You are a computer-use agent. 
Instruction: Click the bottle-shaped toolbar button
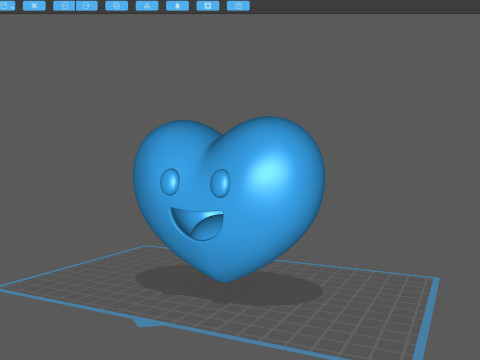[x=177, y=6]
